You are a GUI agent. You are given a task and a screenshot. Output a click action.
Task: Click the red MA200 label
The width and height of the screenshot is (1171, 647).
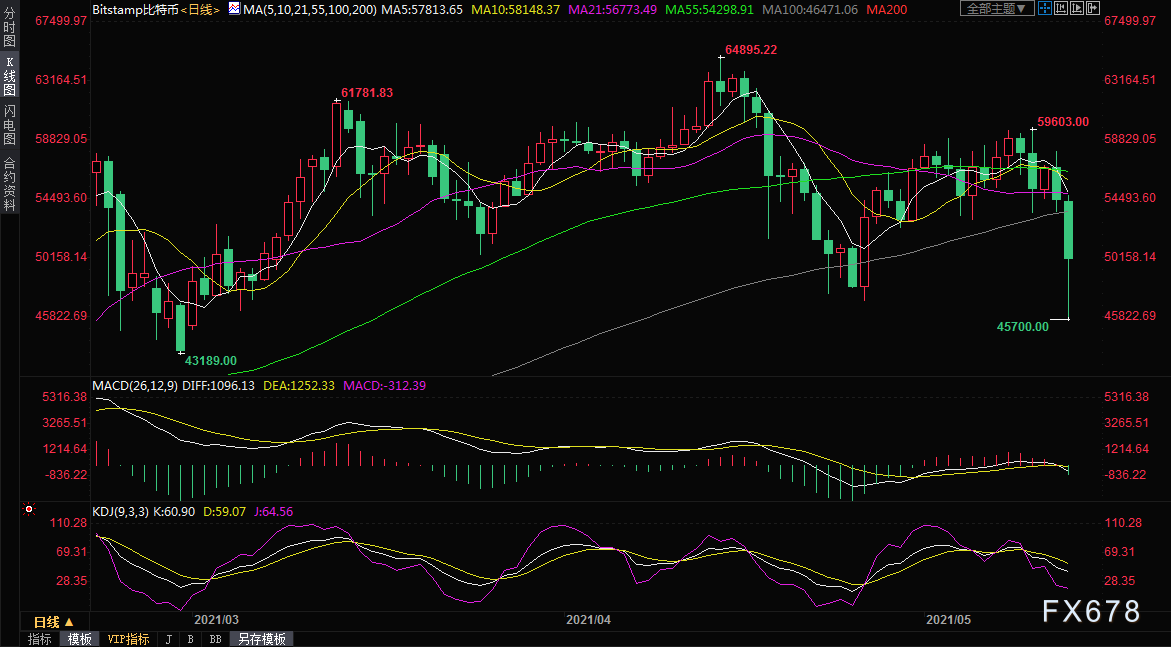point(887,10)
